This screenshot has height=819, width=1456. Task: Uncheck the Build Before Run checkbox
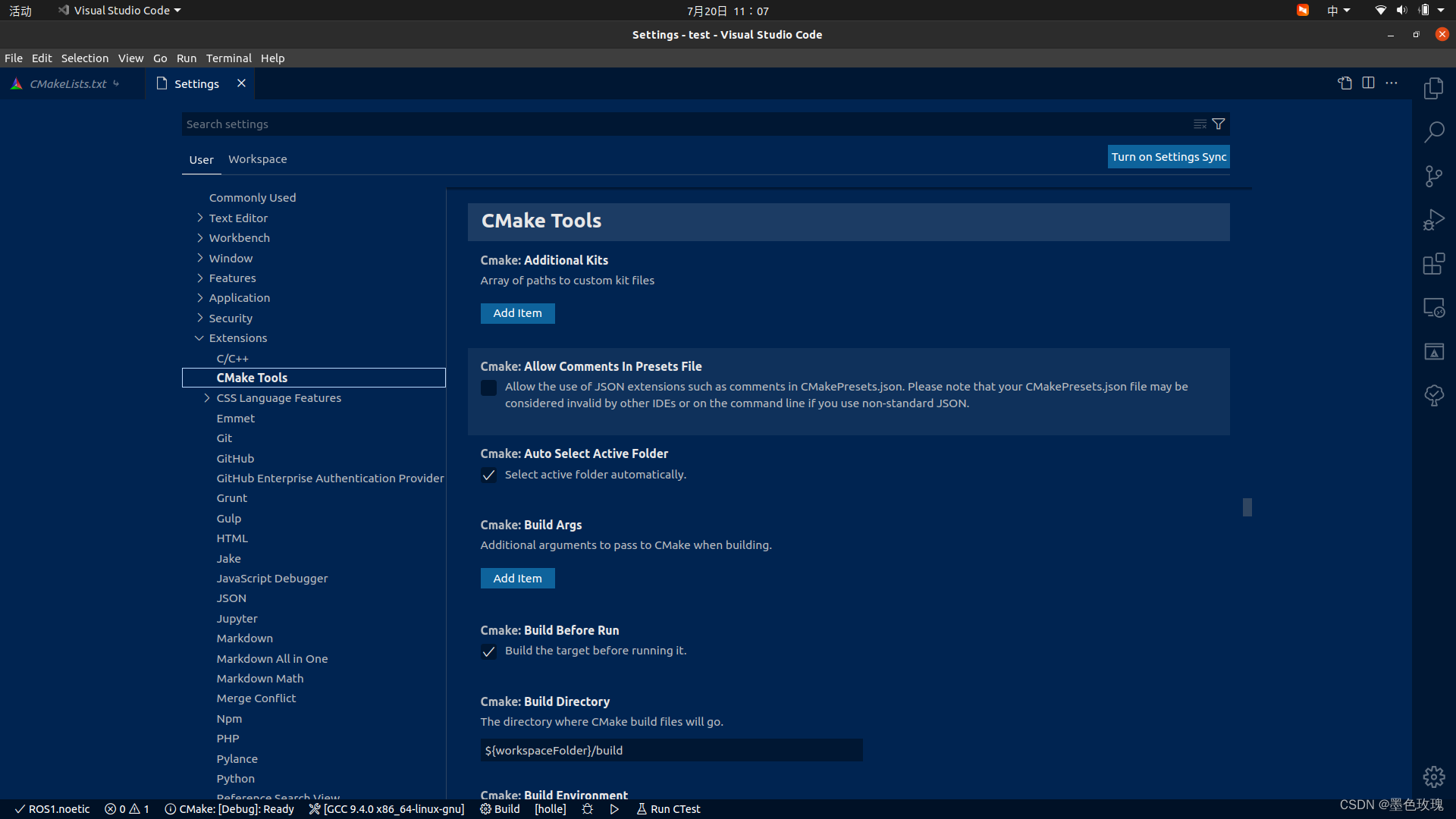click(x=489, y=651)
